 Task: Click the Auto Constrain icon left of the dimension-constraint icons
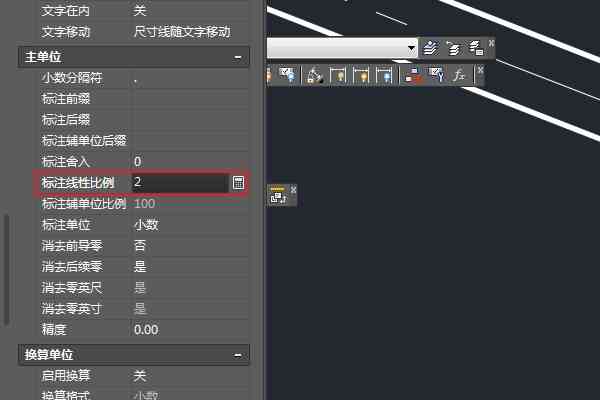click(315, 74)
